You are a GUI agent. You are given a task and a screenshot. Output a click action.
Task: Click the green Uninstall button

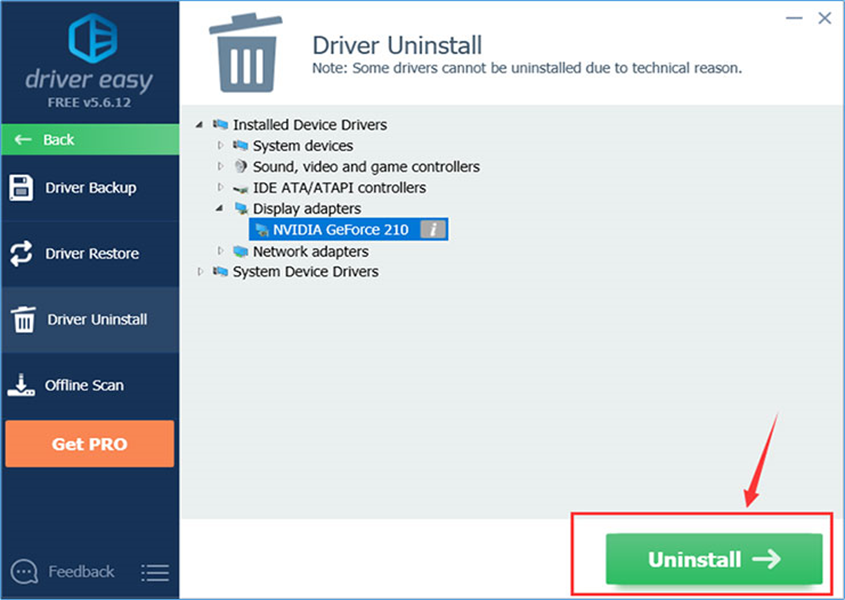tap(714, 559)
